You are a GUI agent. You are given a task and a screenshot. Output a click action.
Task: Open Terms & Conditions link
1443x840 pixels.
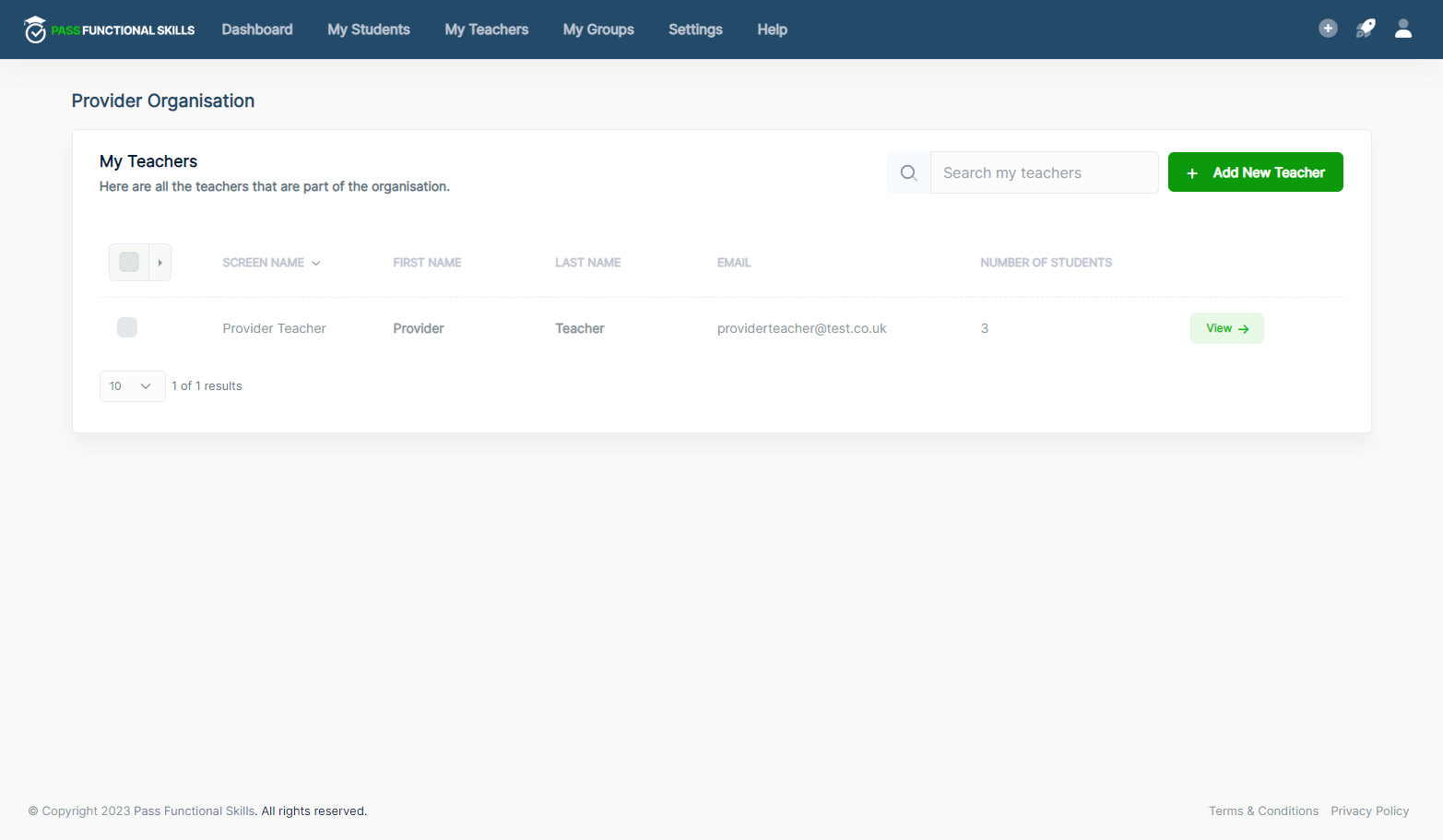coord(1263,811)
